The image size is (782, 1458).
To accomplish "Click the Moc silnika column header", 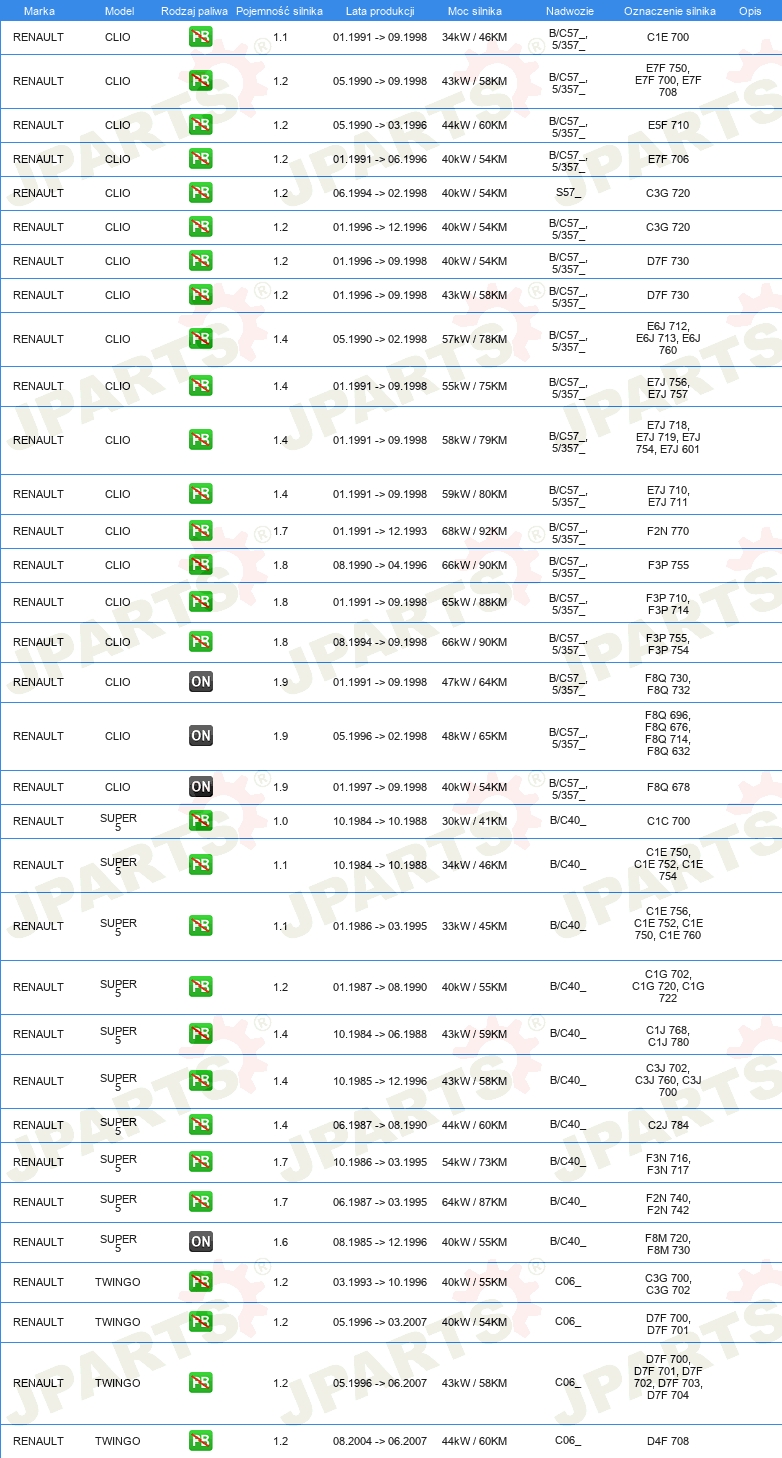I will click(475, 10).
